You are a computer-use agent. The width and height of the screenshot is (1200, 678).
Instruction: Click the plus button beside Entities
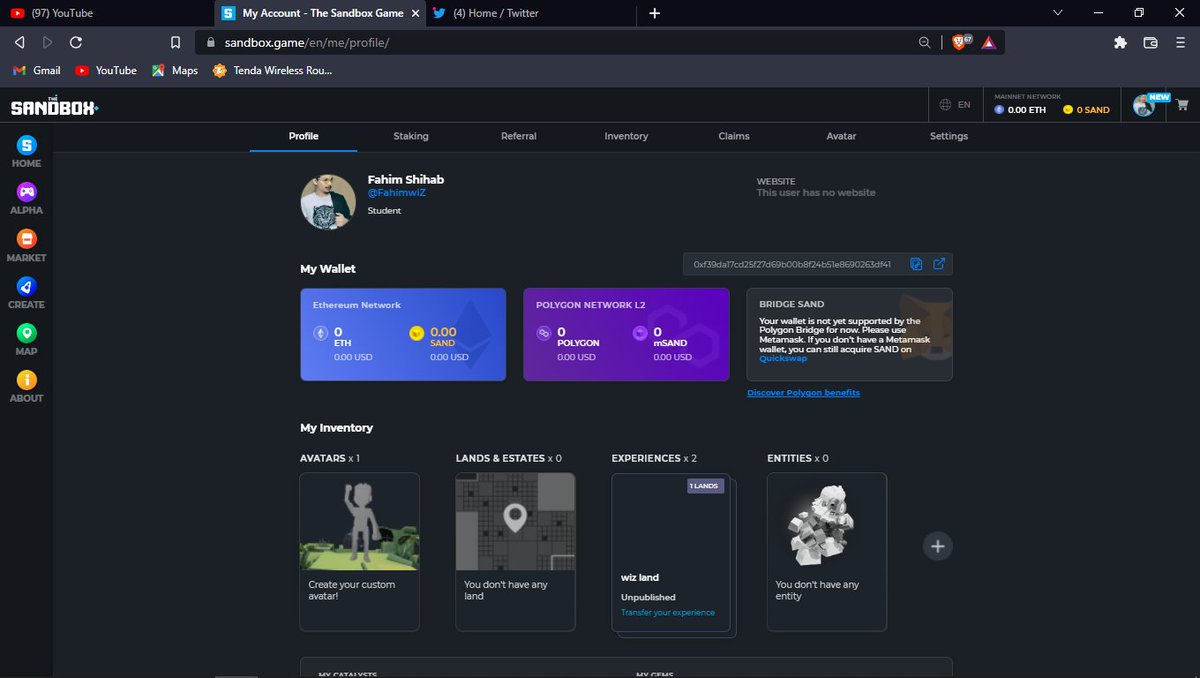[937, 546]
